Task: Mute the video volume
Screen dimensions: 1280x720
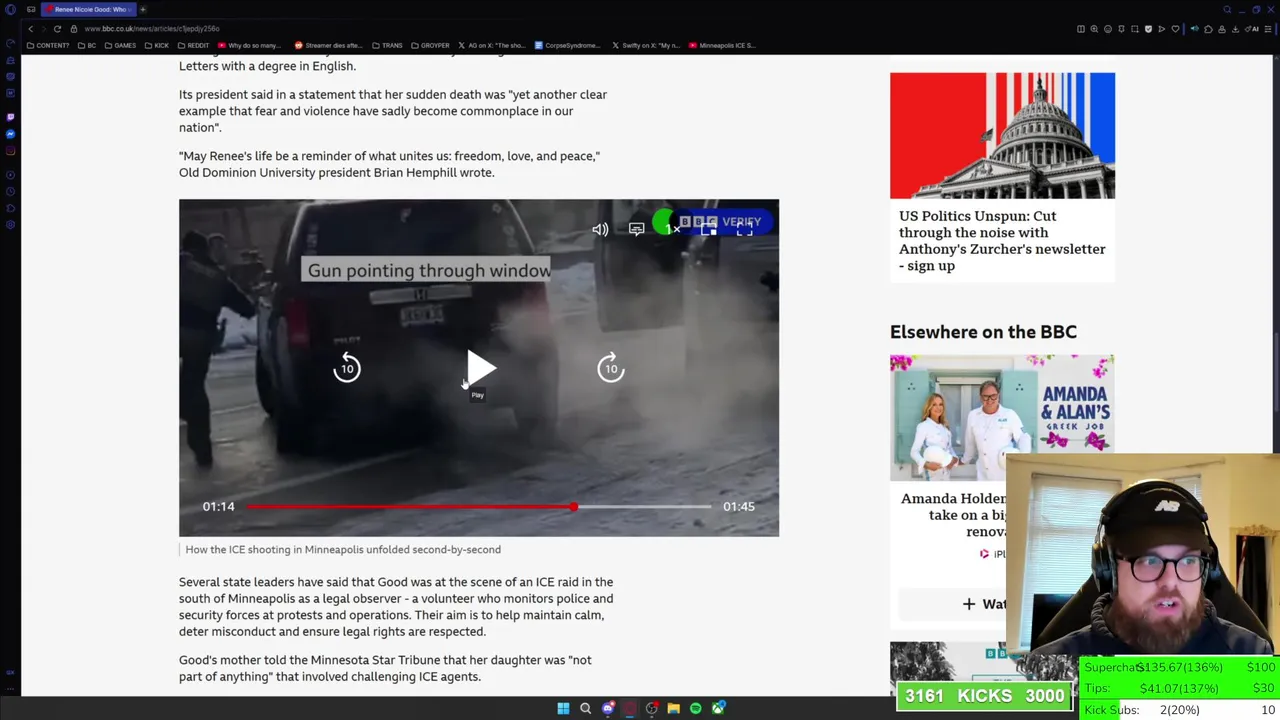Action: [600, 229]
